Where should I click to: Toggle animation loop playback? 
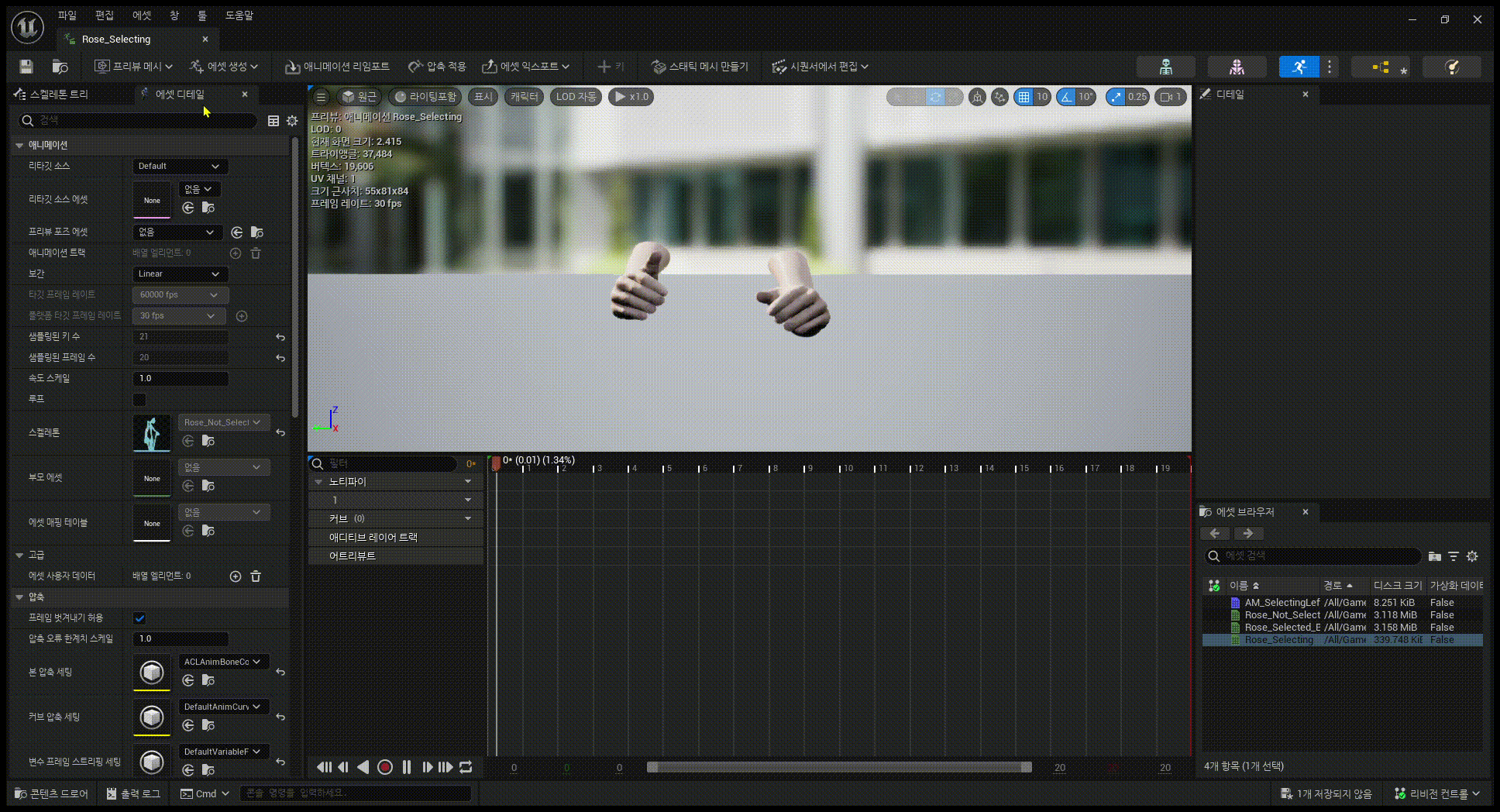tap(466, 767)
